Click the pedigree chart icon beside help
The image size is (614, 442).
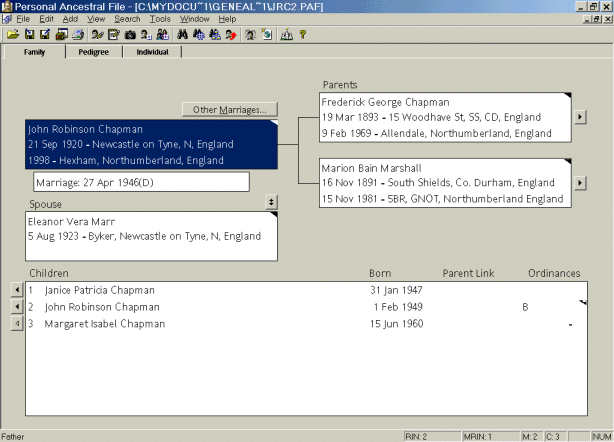(286, 34)
